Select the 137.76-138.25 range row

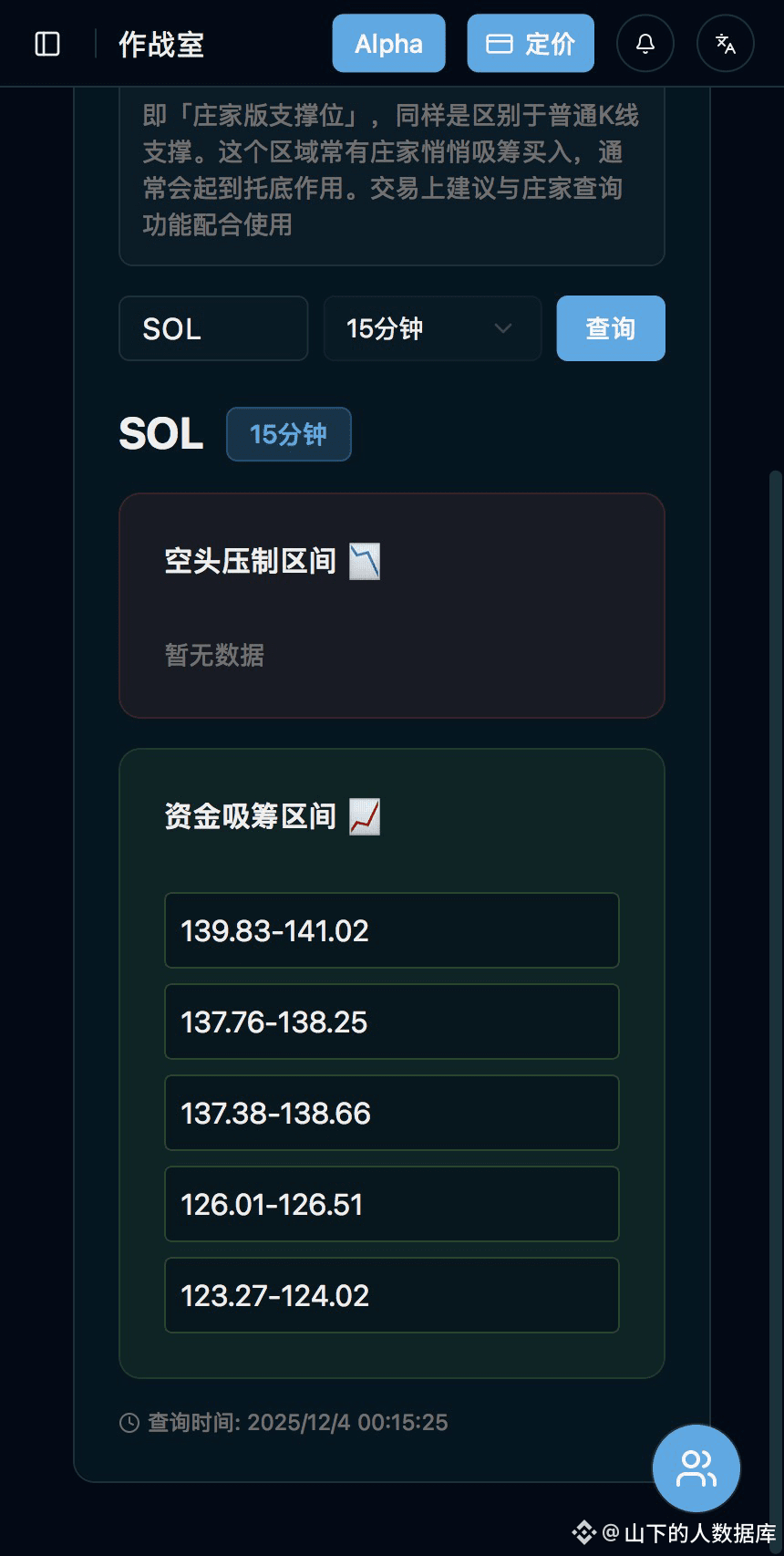[x=391, y=1022]
